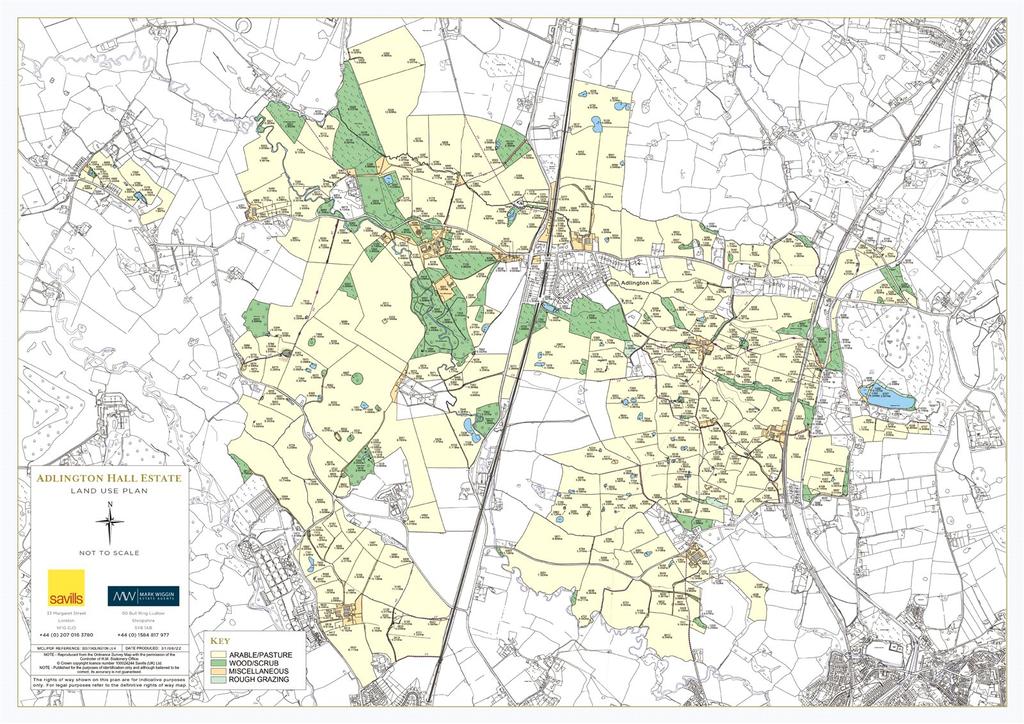Click the 'LAND USE PLAN' subtitle
1024x724 pixels.
(109, 491)
